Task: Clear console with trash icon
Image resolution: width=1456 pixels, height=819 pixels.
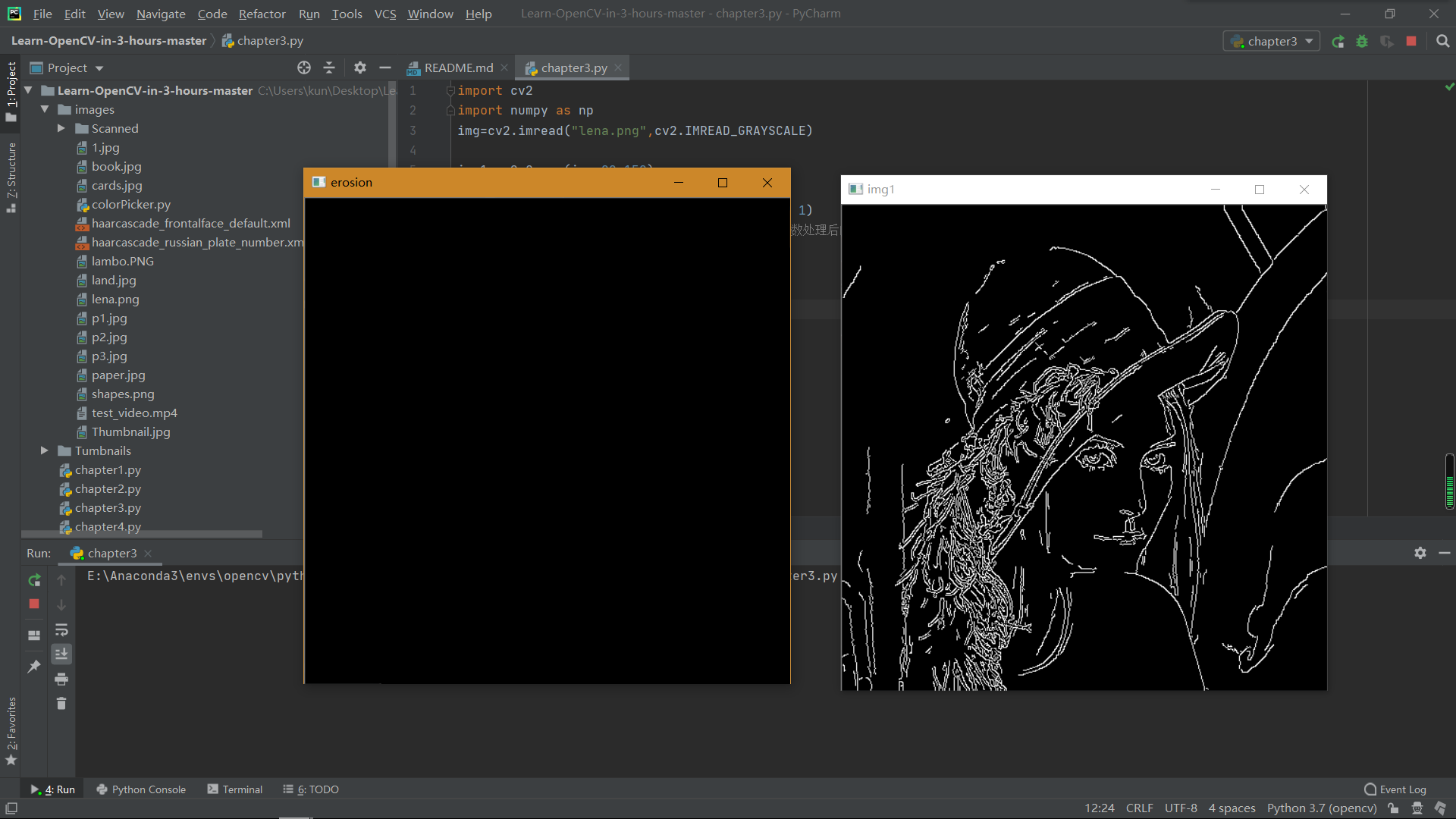Action: click(61, 704)
